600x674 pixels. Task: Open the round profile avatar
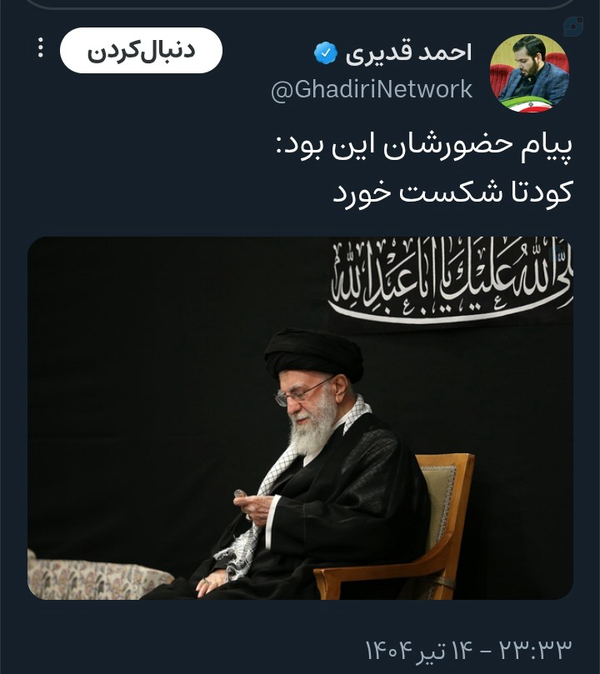click(x=530, y=74)
